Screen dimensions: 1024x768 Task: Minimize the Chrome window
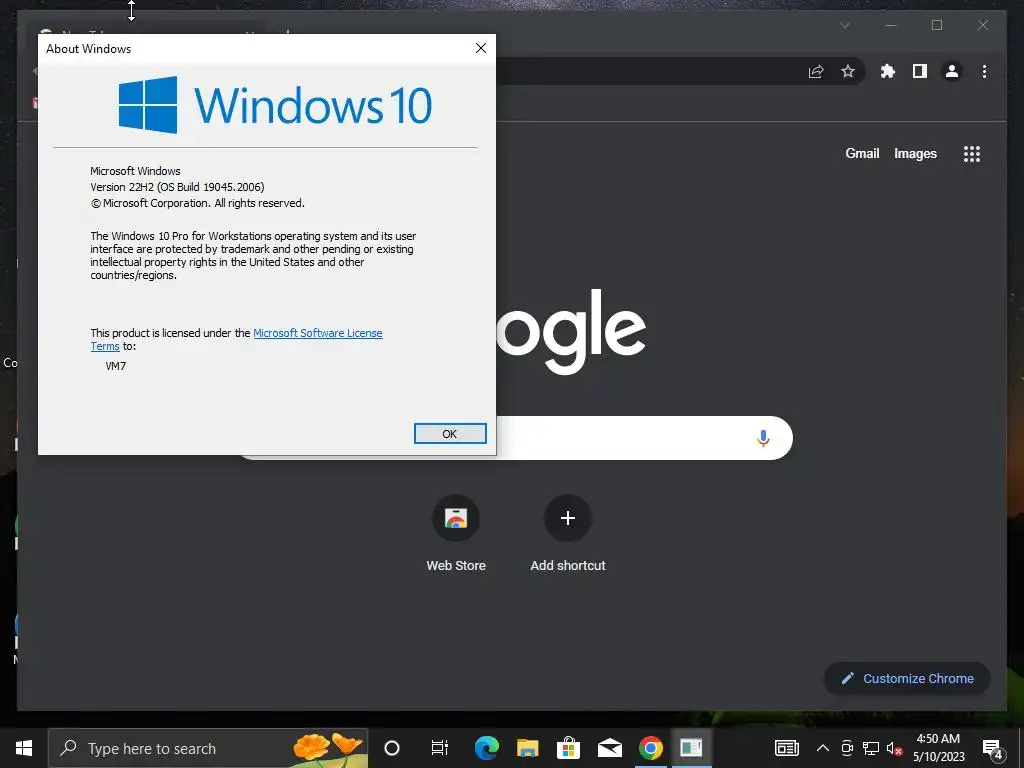coord(891,25)
